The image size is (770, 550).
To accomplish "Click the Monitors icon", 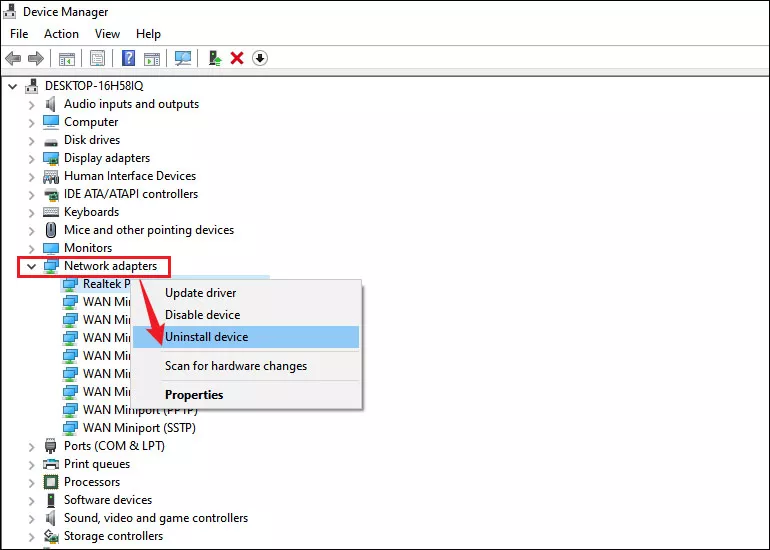I will coord(51,248).
